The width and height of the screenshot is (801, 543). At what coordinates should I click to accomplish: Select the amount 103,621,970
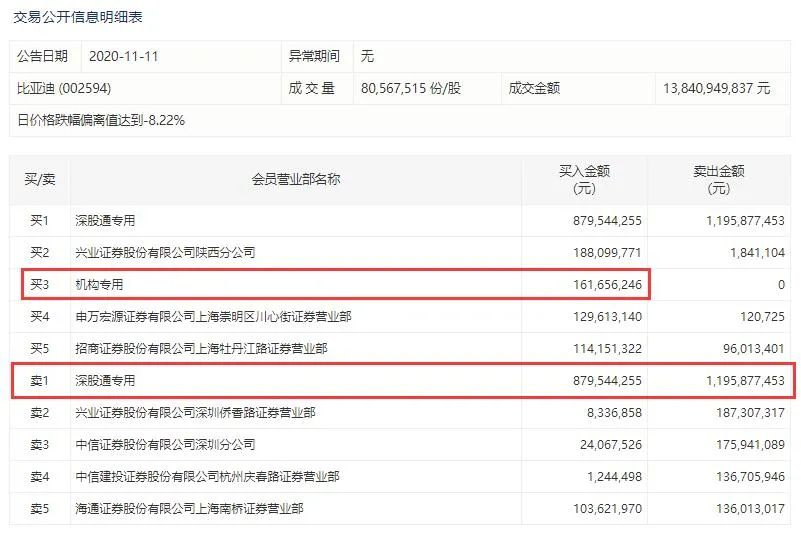pyautogui.click(x=607, y=509)
